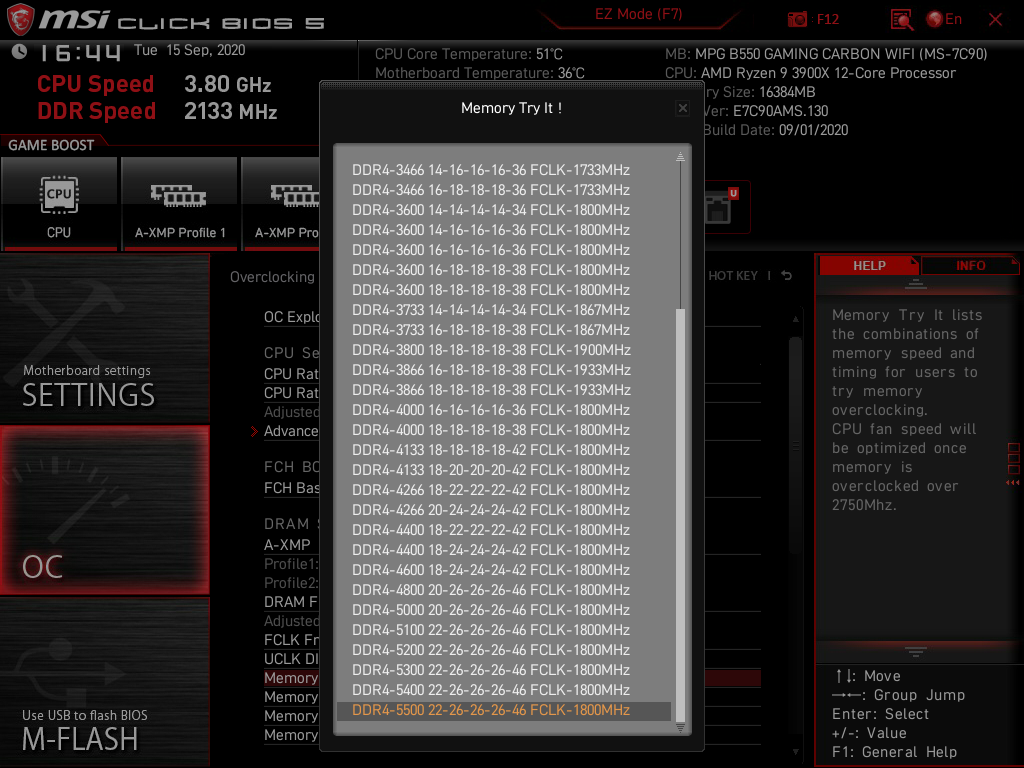The height and width of the screenshot is (768, 1024).
Task: Select DDR4-4000 16-16-16-16-36 FCLK-1800MHz
Action: click(x=491, y=409)
